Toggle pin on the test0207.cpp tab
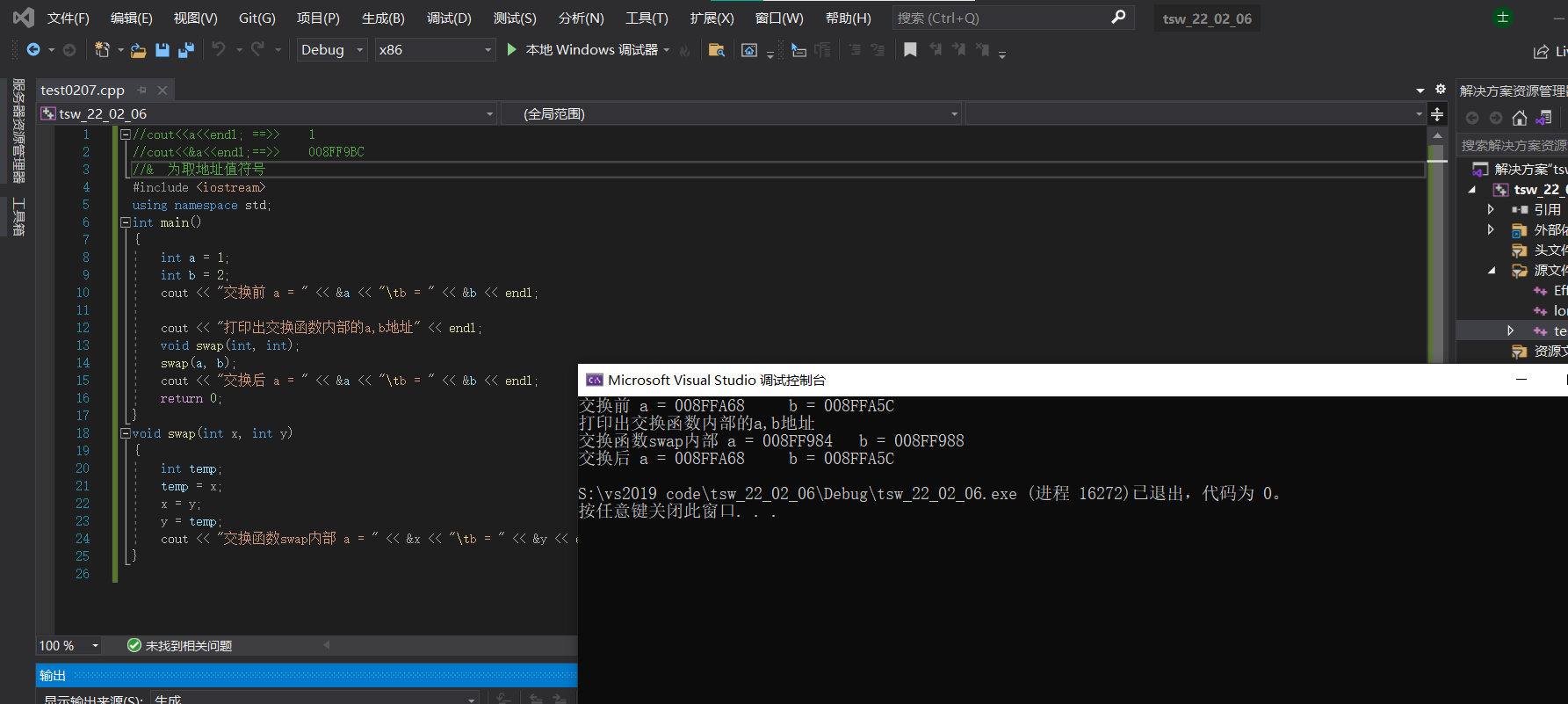Image resolution: width=1568 pixels, height=704 pixels. (x=142, y=90)
